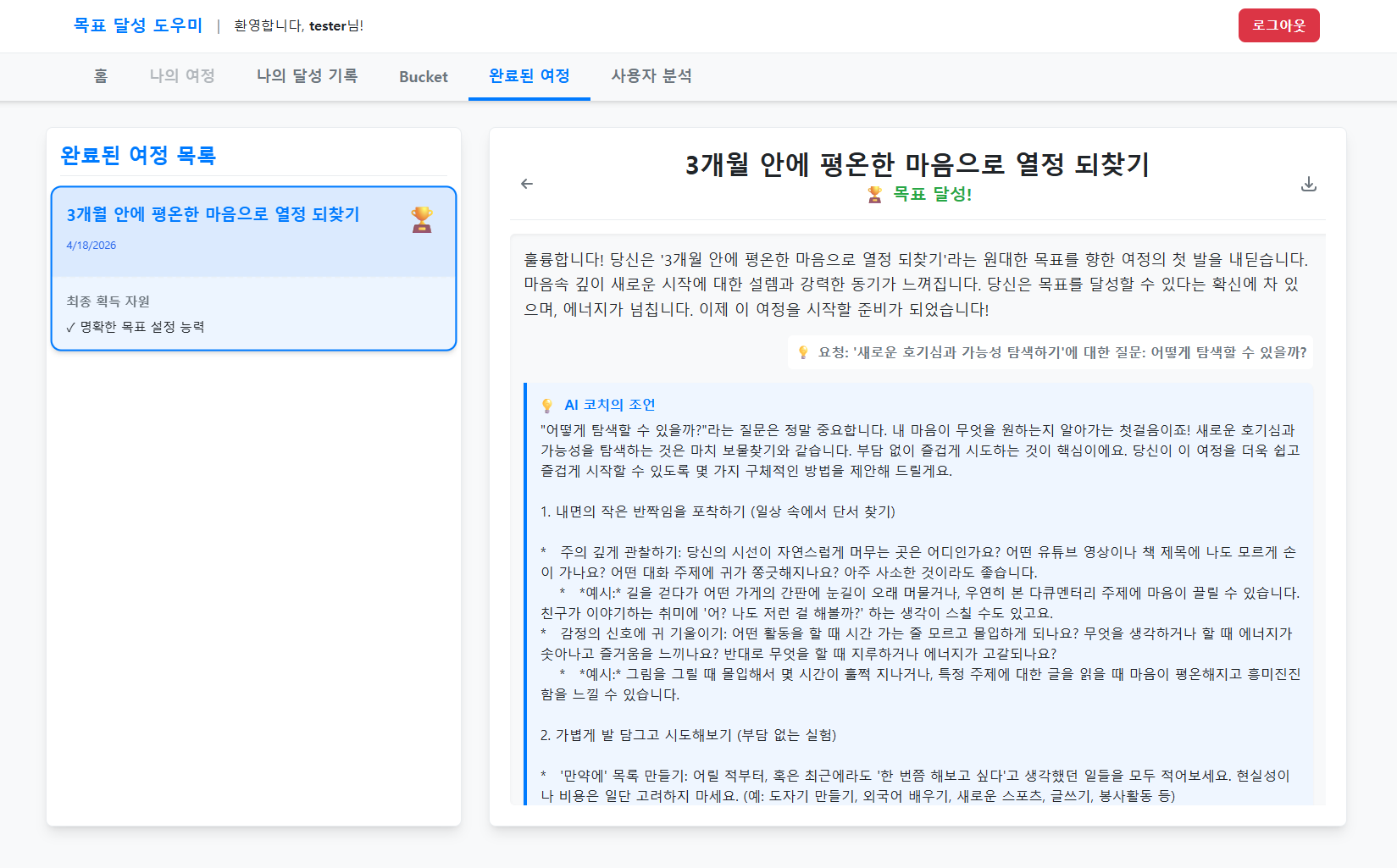Select the 완료된 여정 tab
Image resolution: width=1397 pixels, height=868 pixels.
coord(529,76)
